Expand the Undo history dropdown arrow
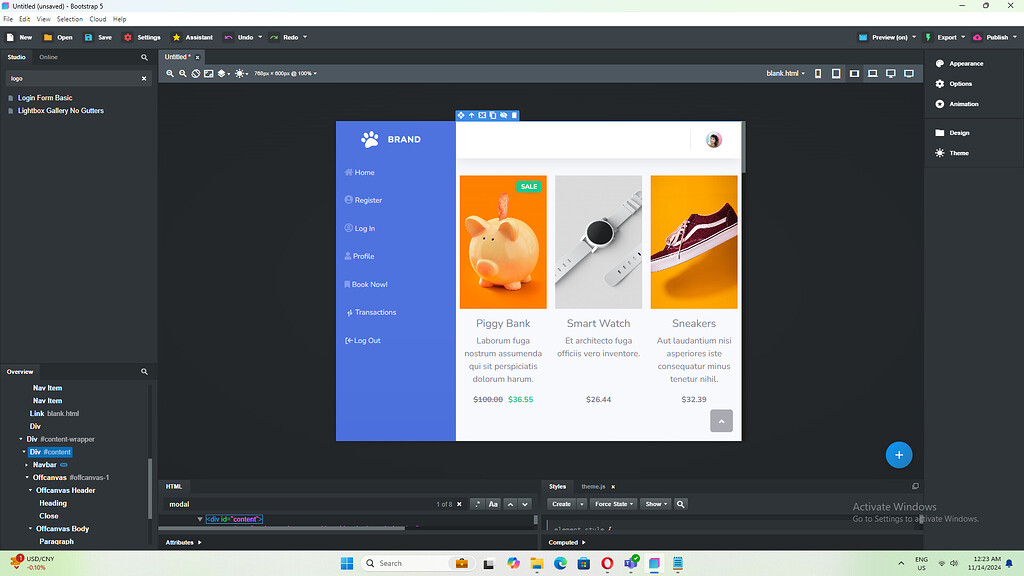Viewport: 1024px width, 576px height. [258, 37]
